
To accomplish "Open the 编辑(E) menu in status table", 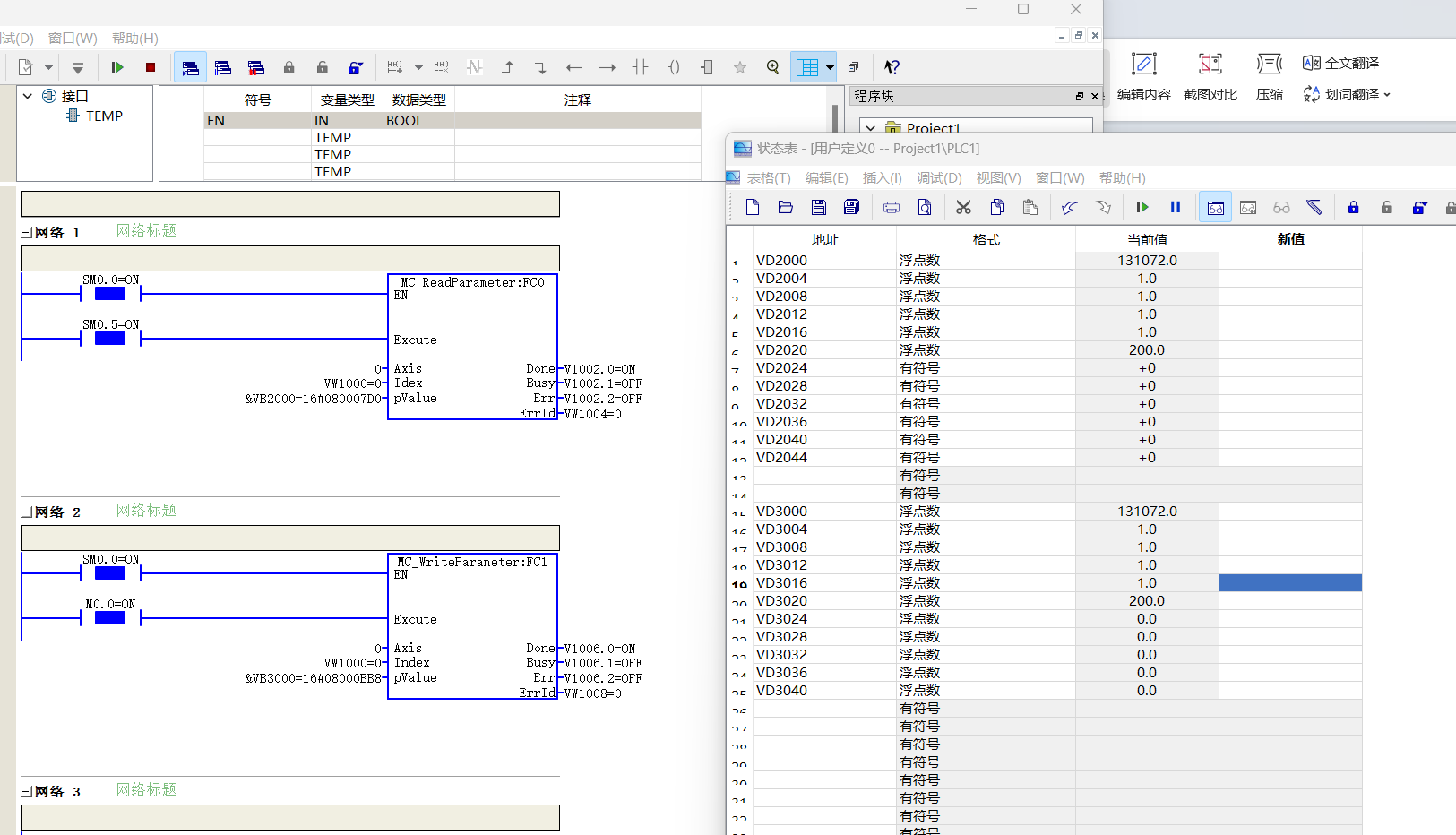I will point(826,177).
